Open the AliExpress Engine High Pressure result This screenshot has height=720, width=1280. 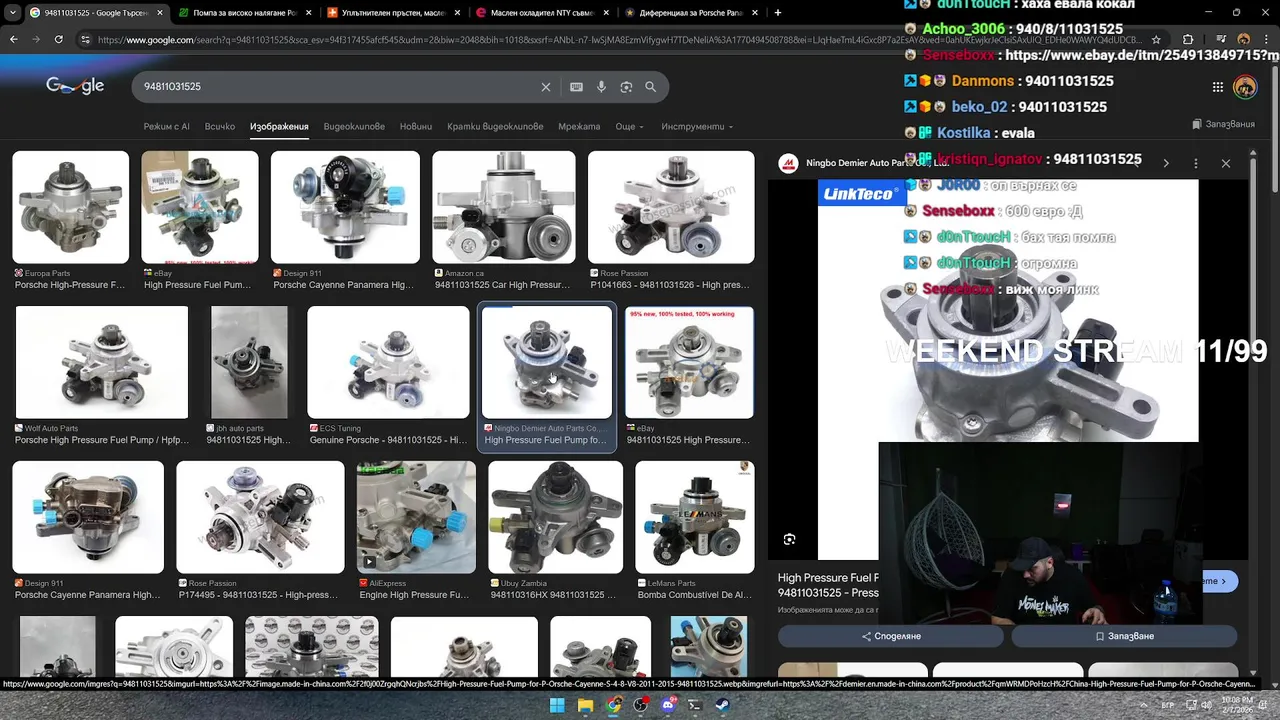pos(416,517)
